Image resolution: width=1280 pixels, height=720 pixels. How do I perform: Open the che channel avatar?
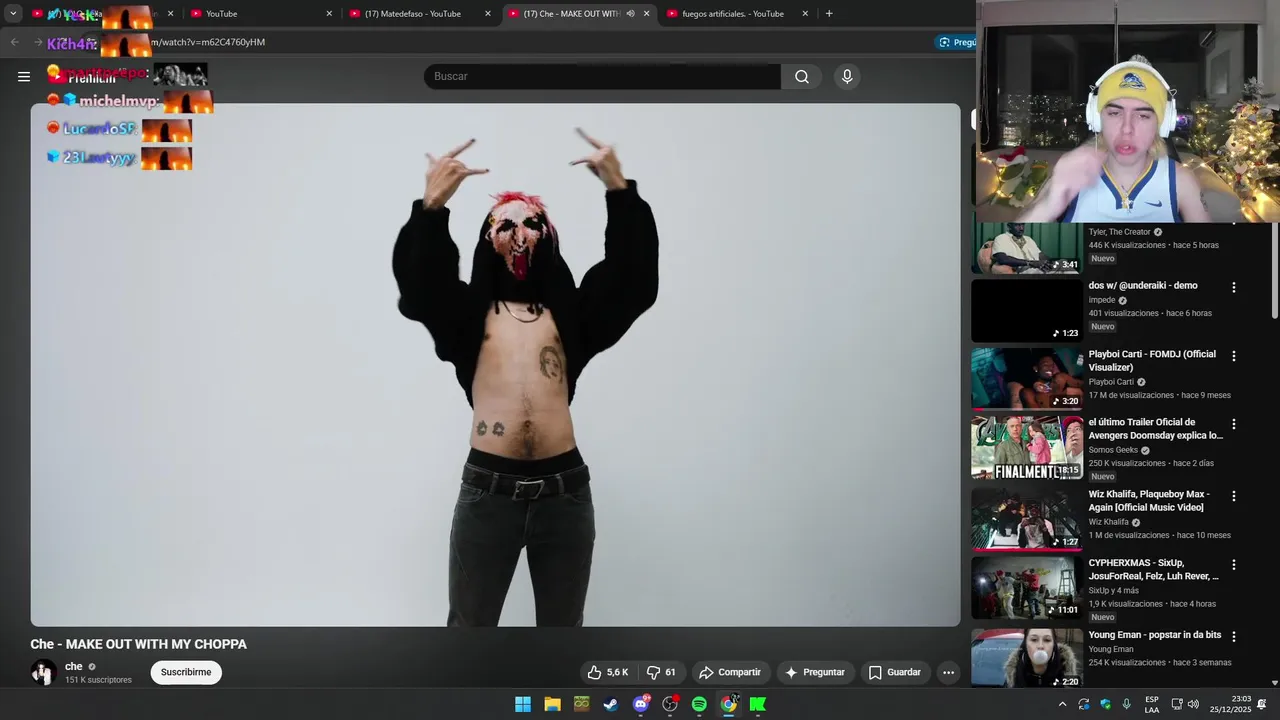(x=43, y=673)
